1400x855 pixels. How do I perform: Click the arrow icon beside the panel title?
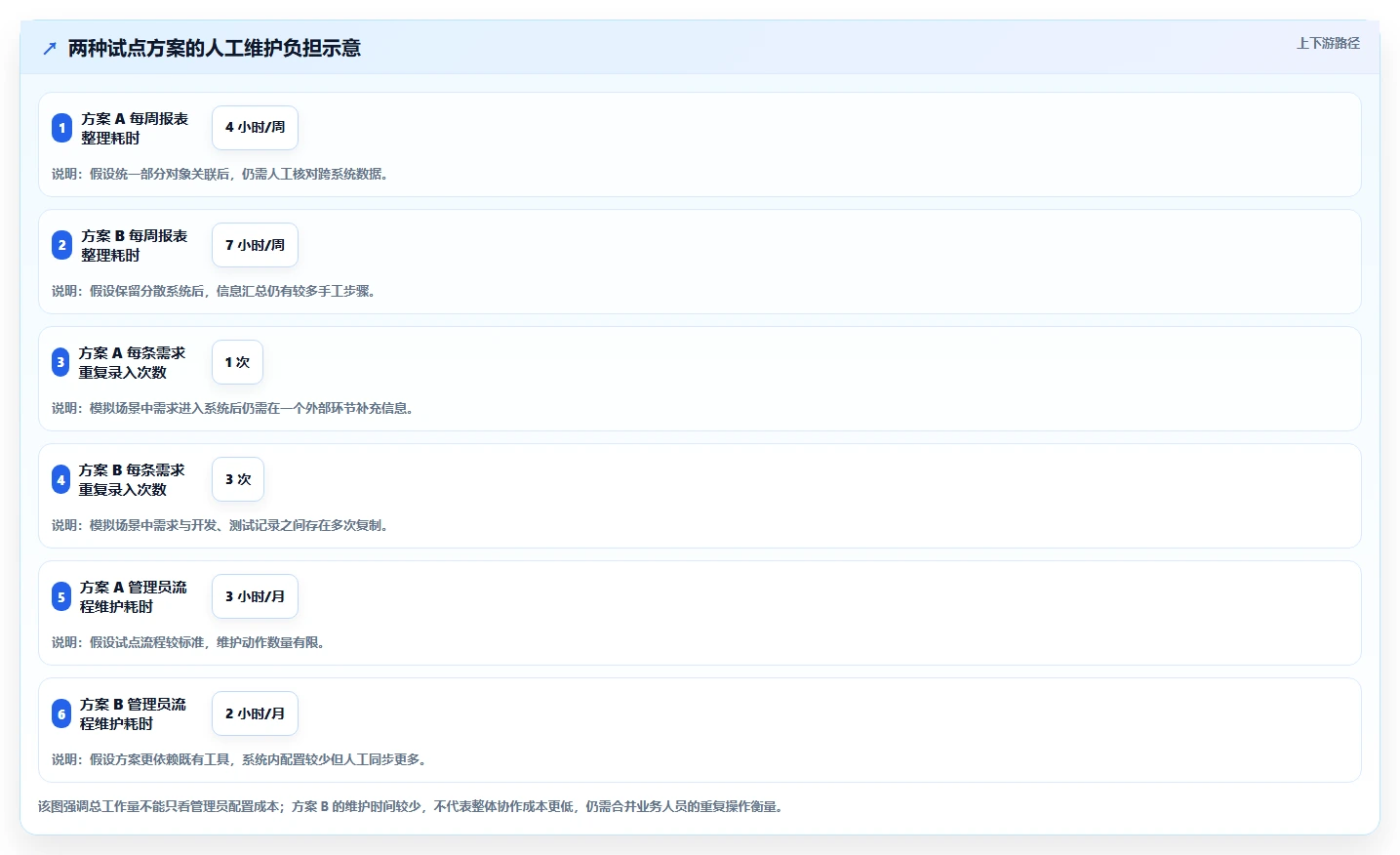tap(50, 48)
